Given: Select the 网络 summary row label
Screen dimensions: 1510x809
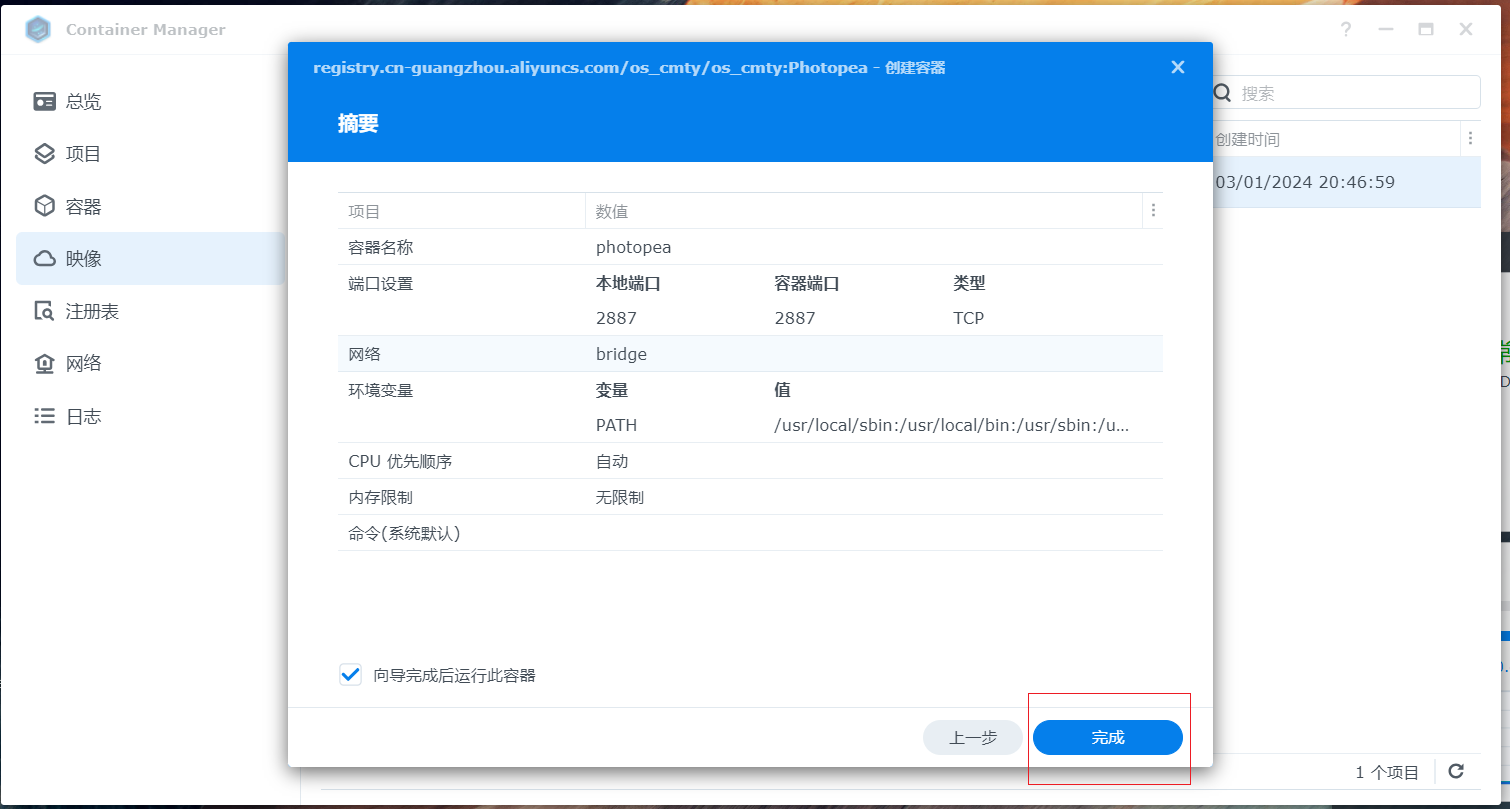Looking at the screenshot, I should 364,354.
